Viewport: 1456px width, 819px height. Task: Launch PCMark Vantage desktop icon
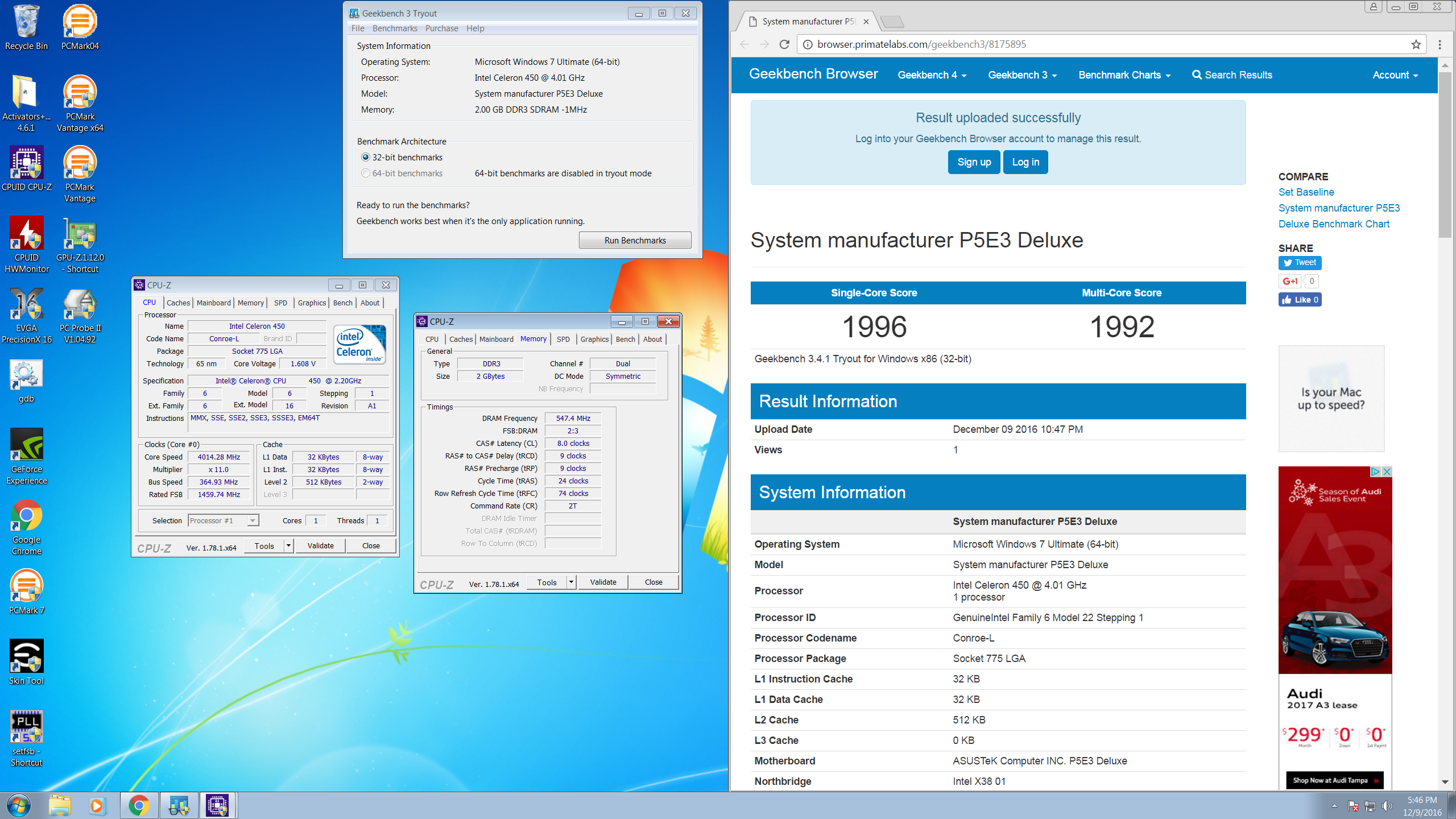coord(80,174)
